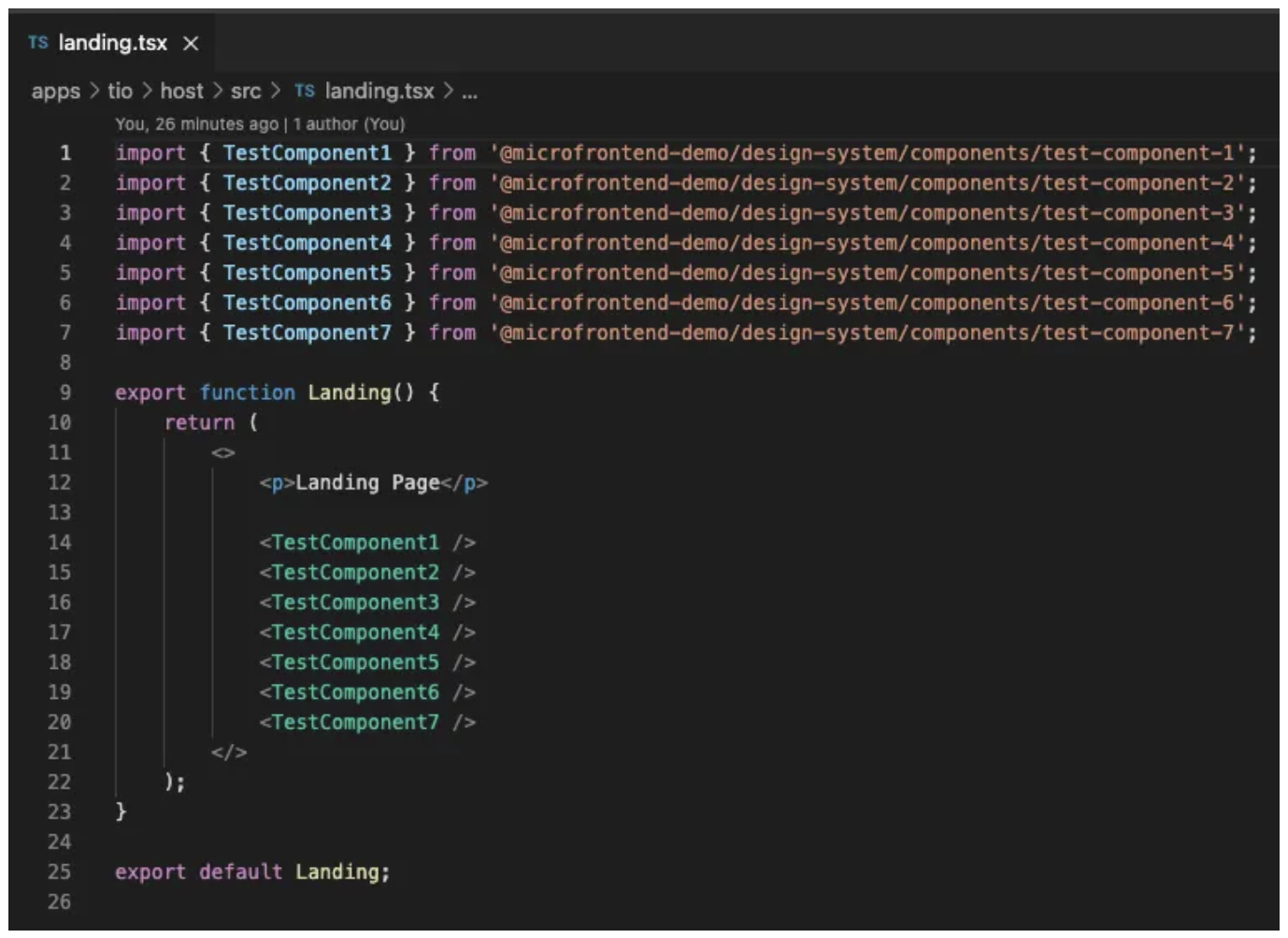Image resolution: width=1288 pixels, height=938 pixels.
Task: Click 'Landing()' function name on line 9
Action: tap(361, 392)
